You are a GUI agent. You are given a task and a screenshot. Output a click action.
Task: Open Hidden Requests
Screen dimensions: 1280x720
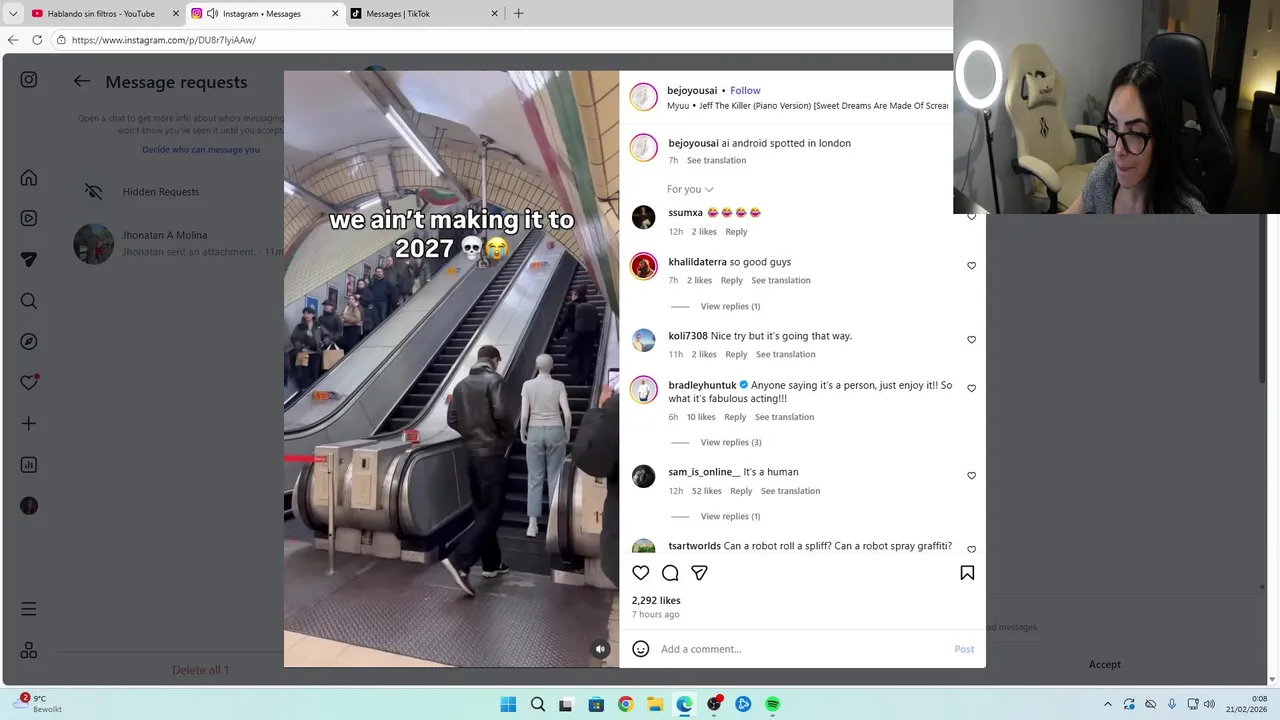tap(160, 192)
